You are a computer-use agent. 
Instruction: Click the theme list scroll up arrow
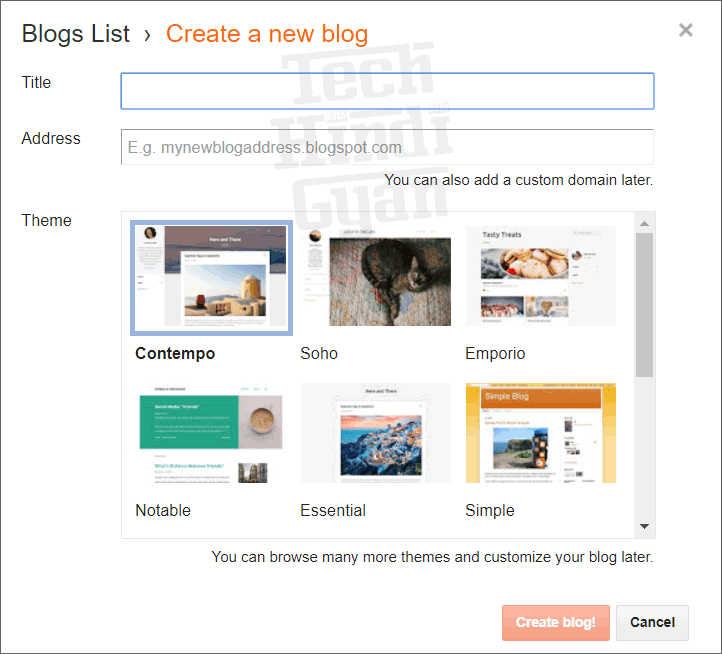tap(645, 223)
